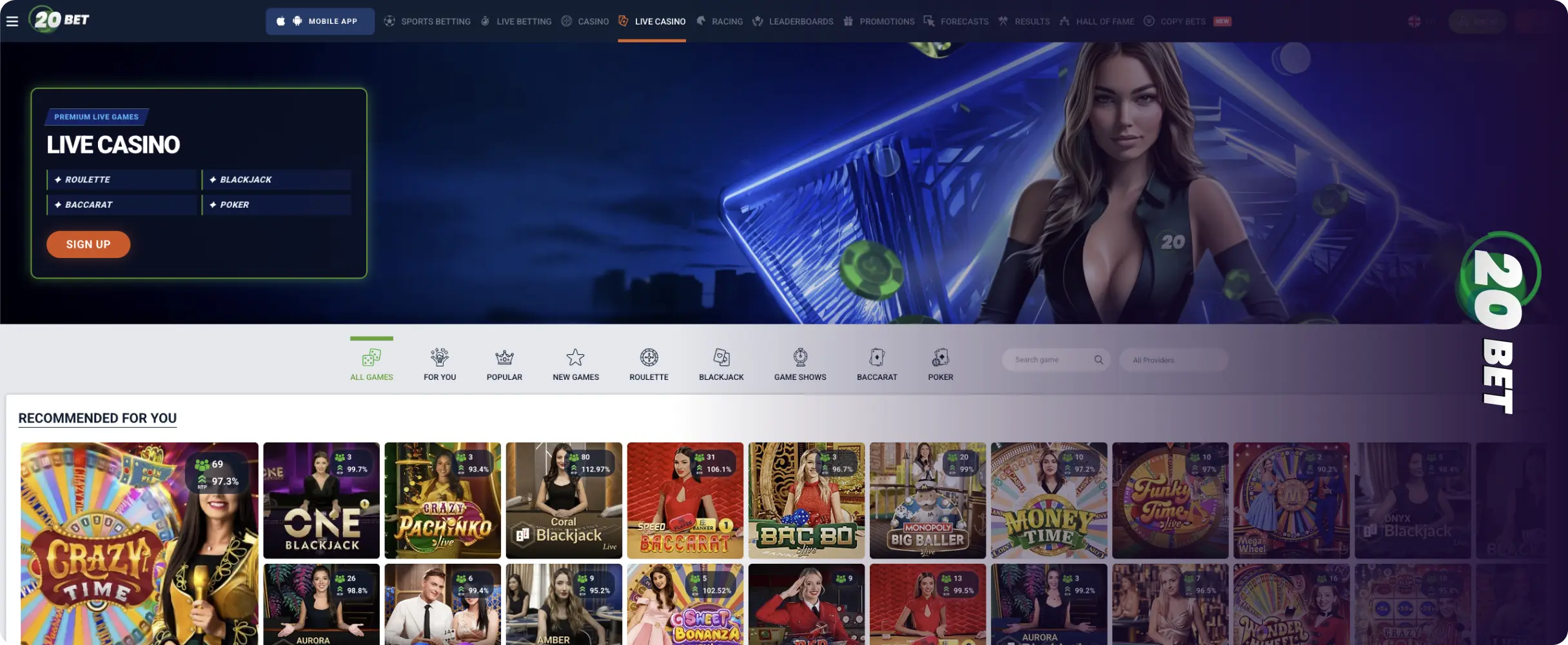The image size is (1568, 645).
Task: Open the Casino menu item
Action: [585, 21]
